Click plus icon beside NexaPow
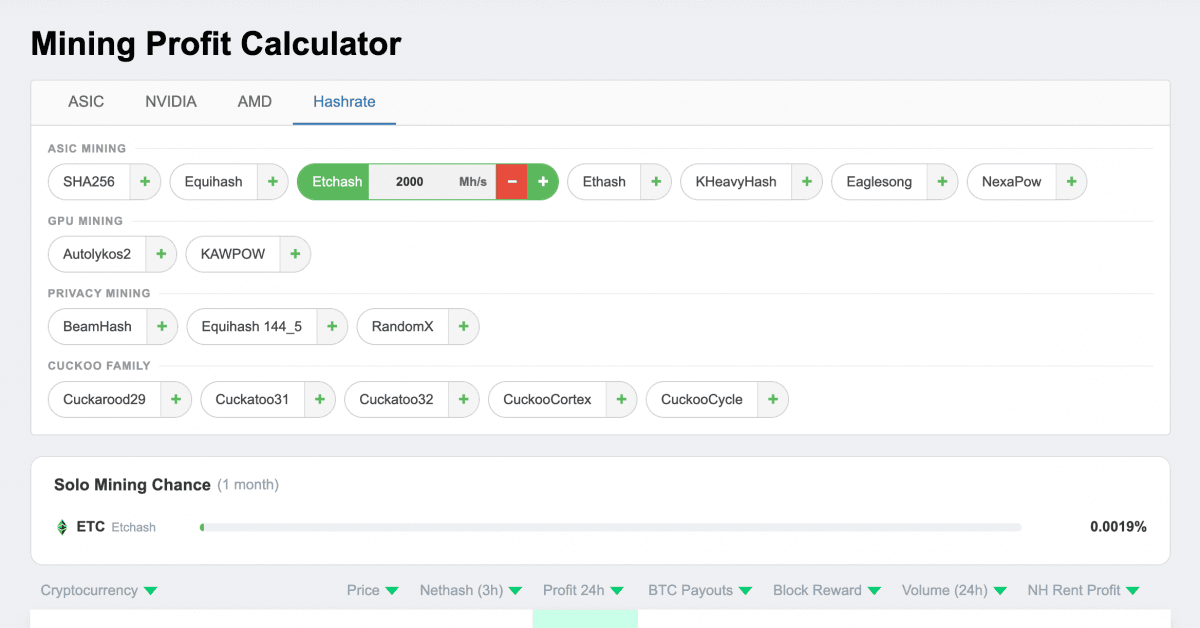1200x628 pixels. (x=1071, y=182)
